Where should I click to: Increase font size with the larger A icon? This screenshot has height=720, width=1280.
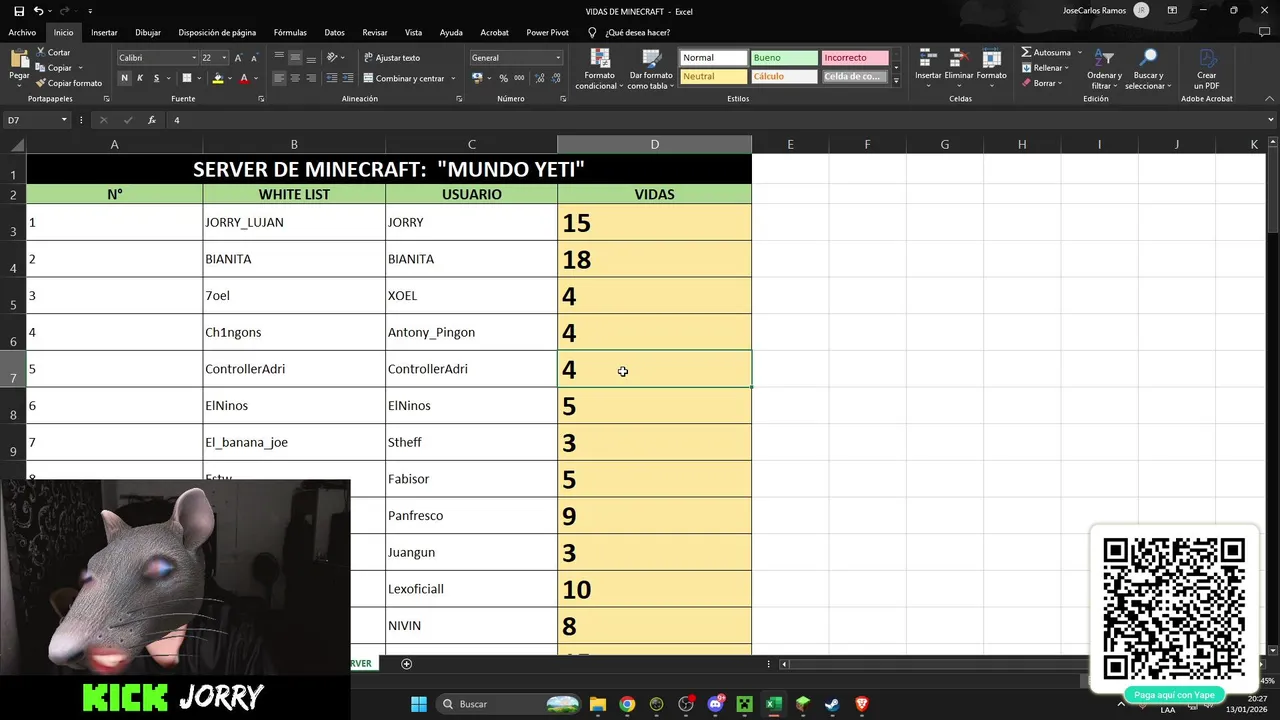pos(240,58)
